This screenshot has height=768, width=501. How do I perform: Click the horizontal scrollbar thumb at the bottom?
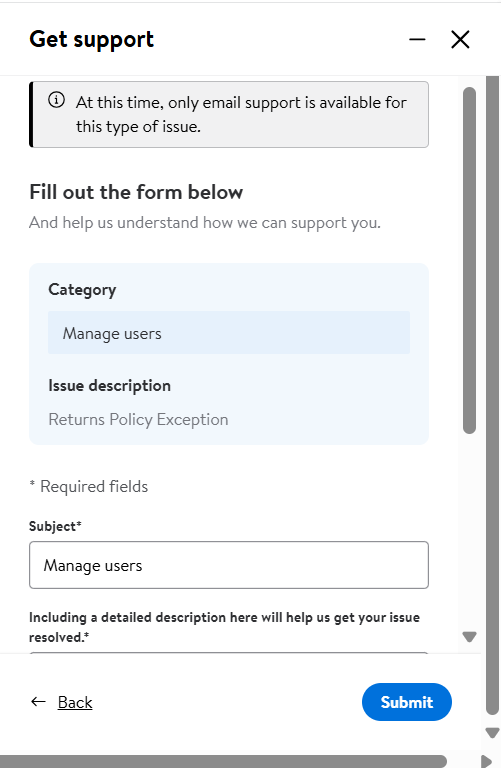[223, 761]
